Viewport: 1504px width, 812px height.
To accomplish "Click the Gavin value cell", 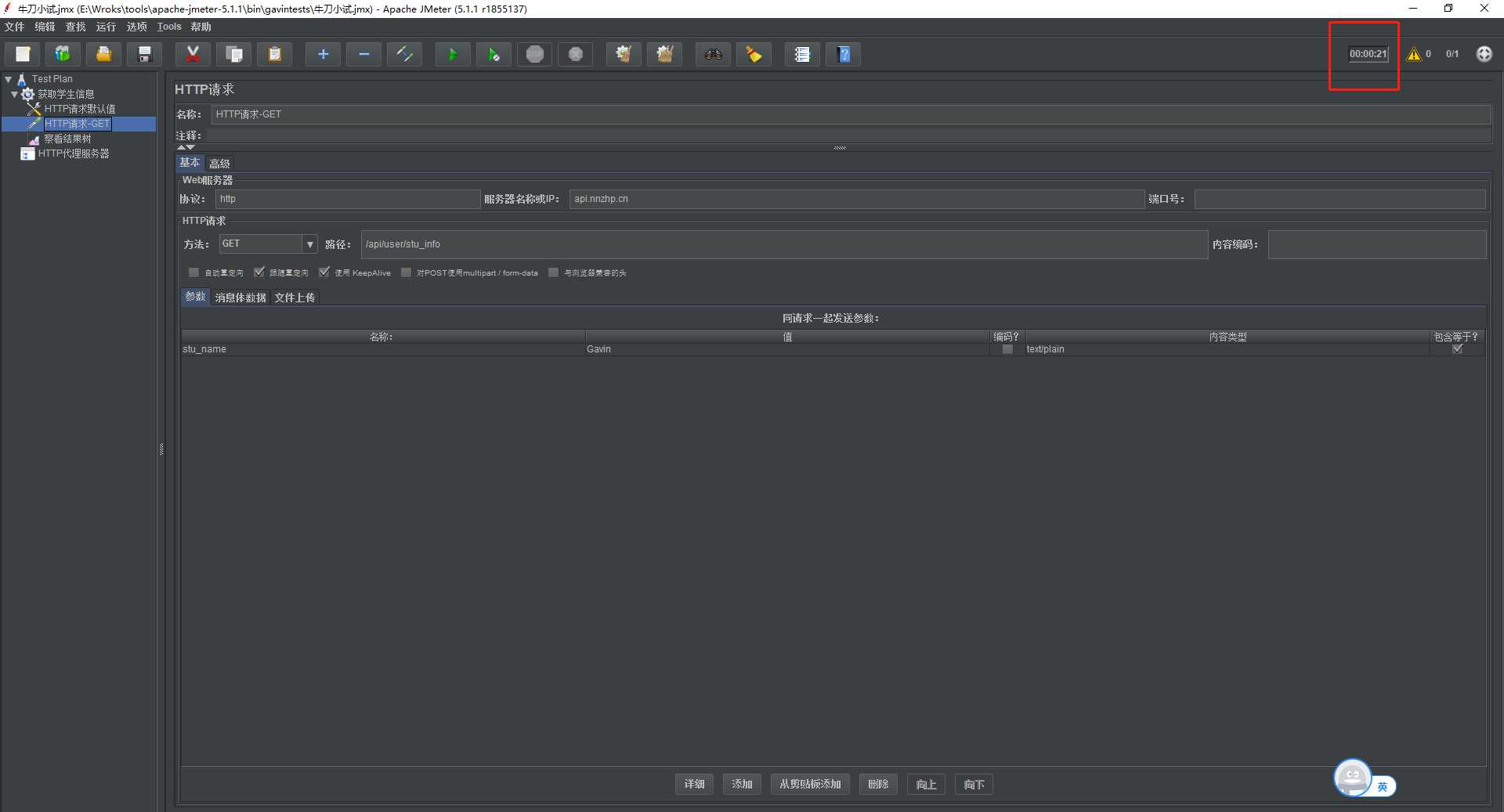I will point(786,349).
